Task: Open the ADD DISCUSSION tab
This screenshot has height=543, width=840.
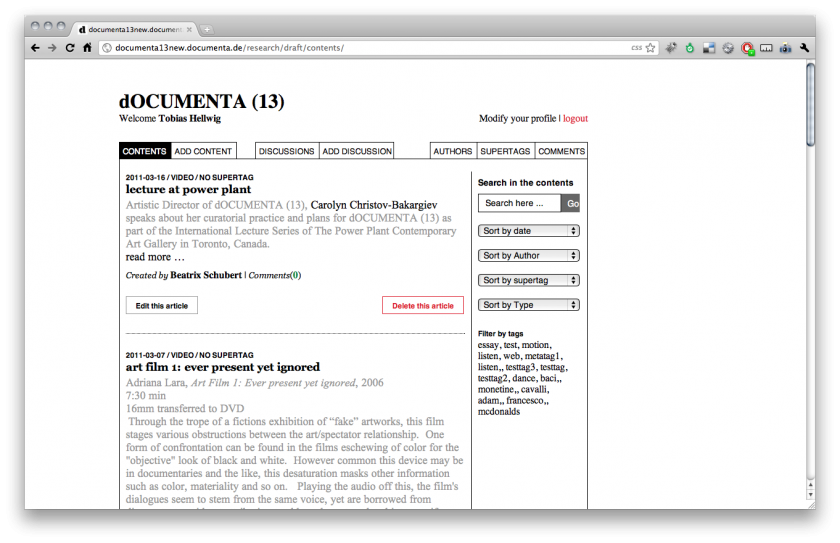Action: [x=357, y=151]
